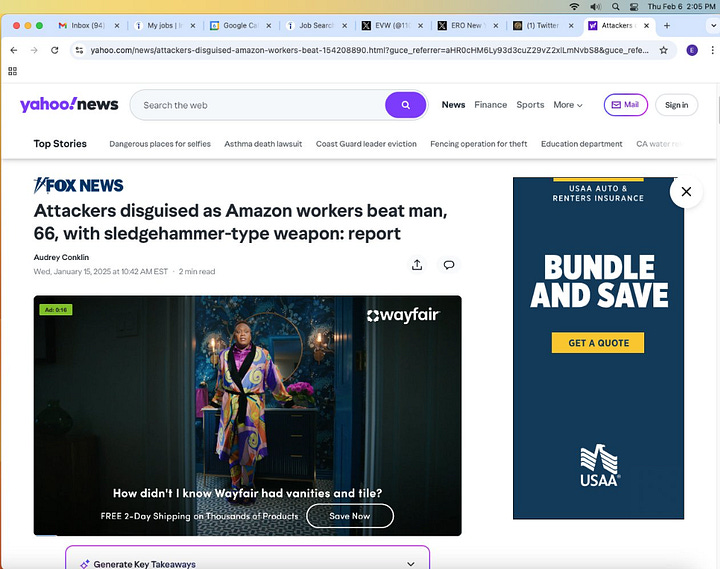
Task: Click the Mail button
Action: 625,105
